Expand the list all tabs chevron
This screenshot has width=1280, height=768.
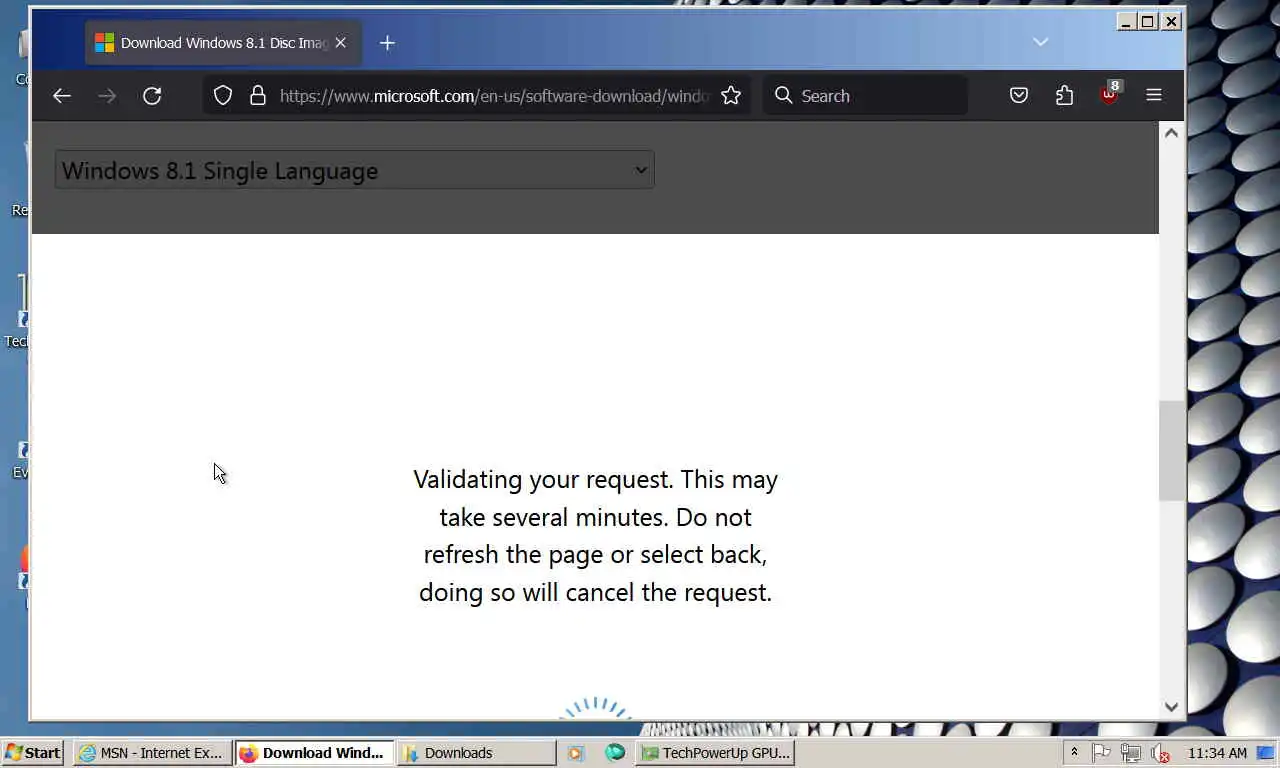tap(1041, 42)
